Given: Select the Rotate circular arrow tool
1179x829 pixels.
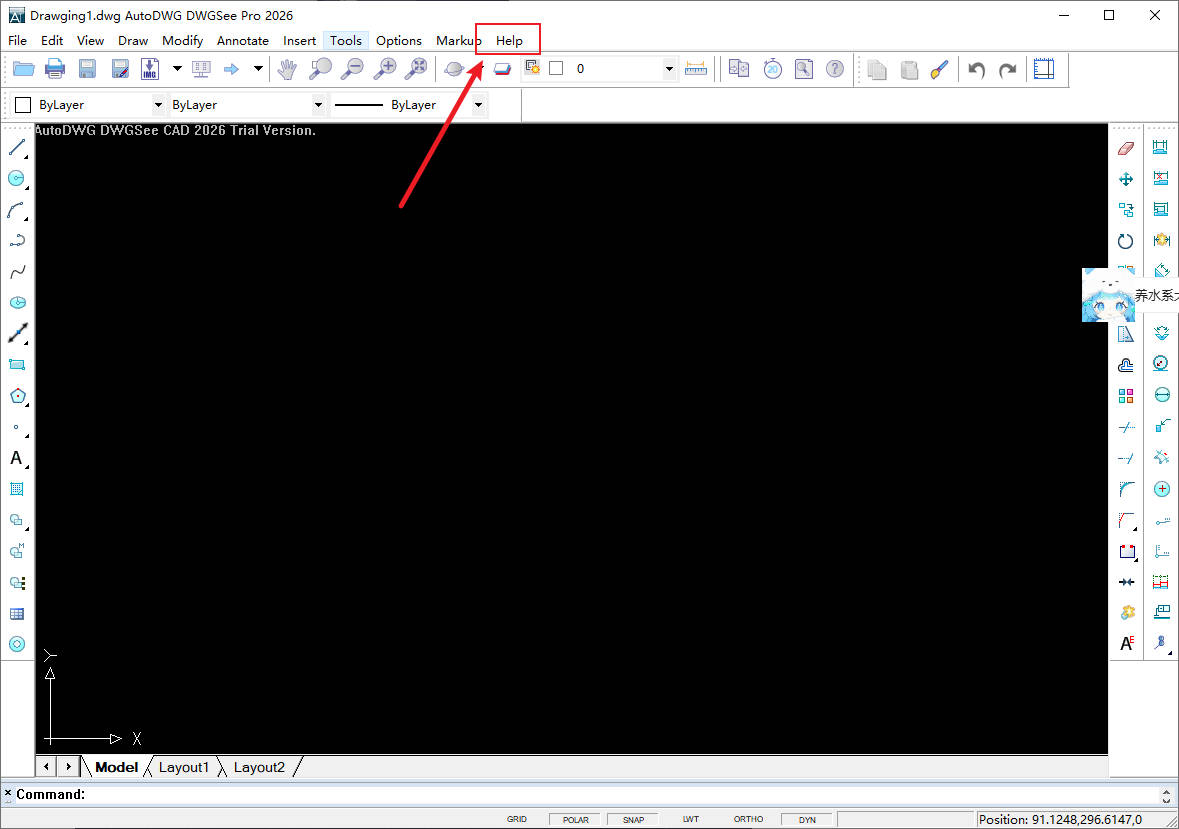Looking at the screenshot, I should click(x=1126, y=241).
